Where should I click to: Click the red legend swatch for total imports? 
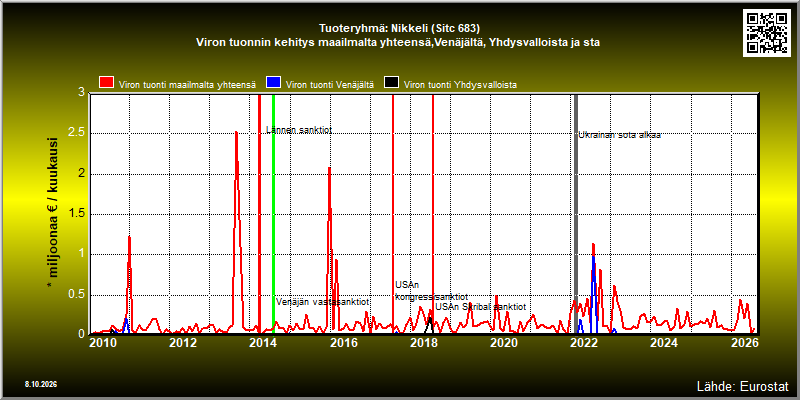pyautogui.click(x=106, y=83)
